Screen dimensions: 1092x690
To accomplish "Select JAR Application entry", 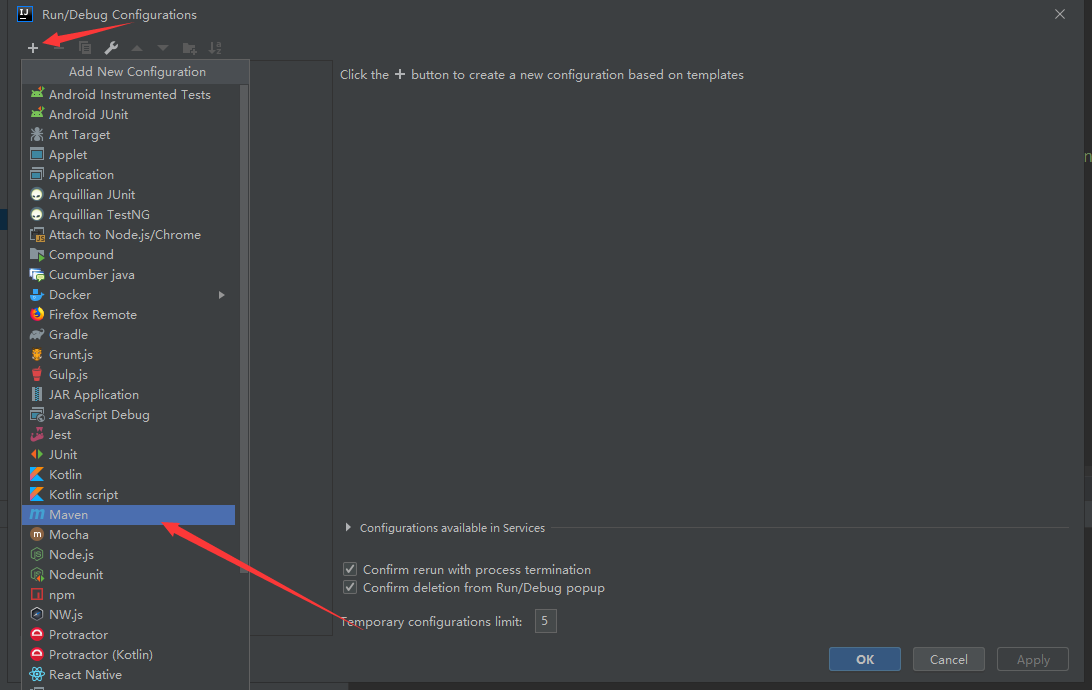I will pos(129,395).
